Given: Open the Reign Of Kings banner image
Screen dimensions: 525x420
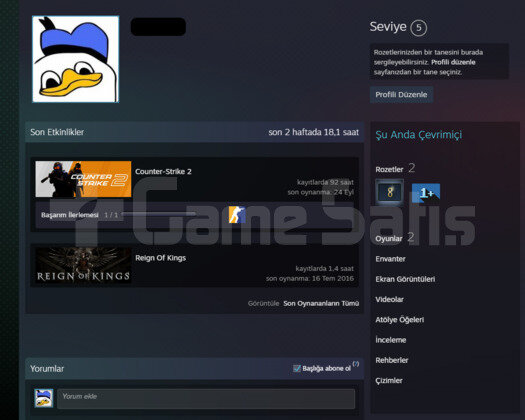Looking at the screenshot, I should tap(83, 266).
